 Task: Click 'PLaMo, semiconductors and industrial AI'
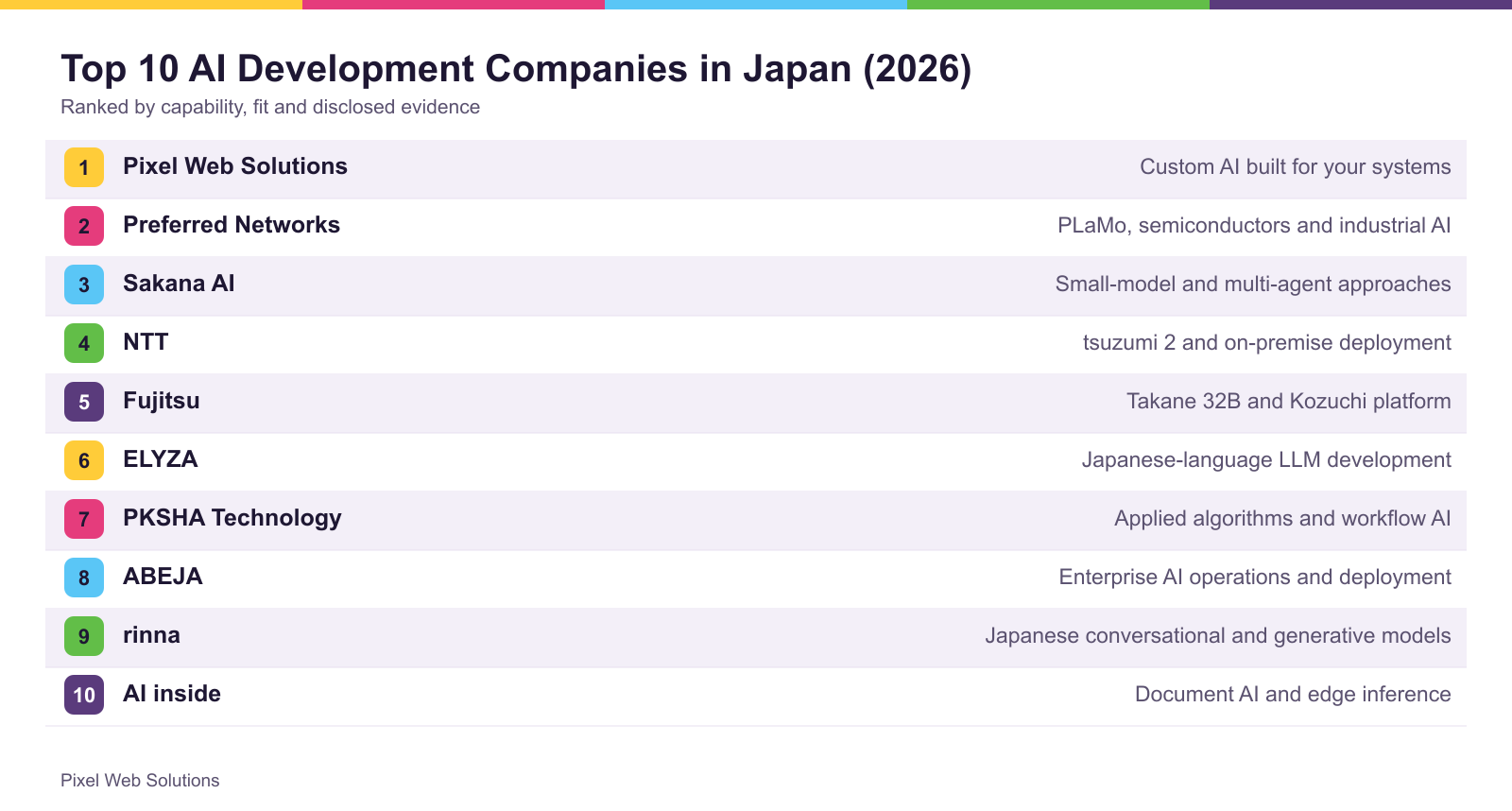[x=1254, y=226]
